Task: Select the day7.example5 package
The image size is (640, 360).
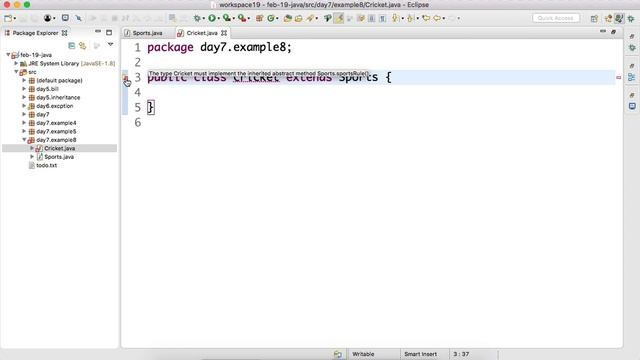Action: coord(56,131)
